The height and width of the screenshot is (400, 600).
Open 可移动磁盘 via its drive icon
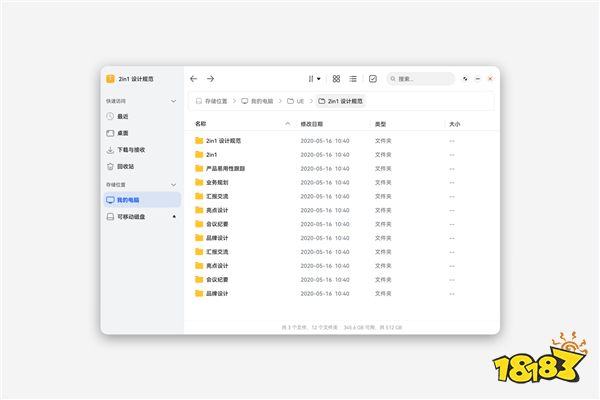pos(110,217)
